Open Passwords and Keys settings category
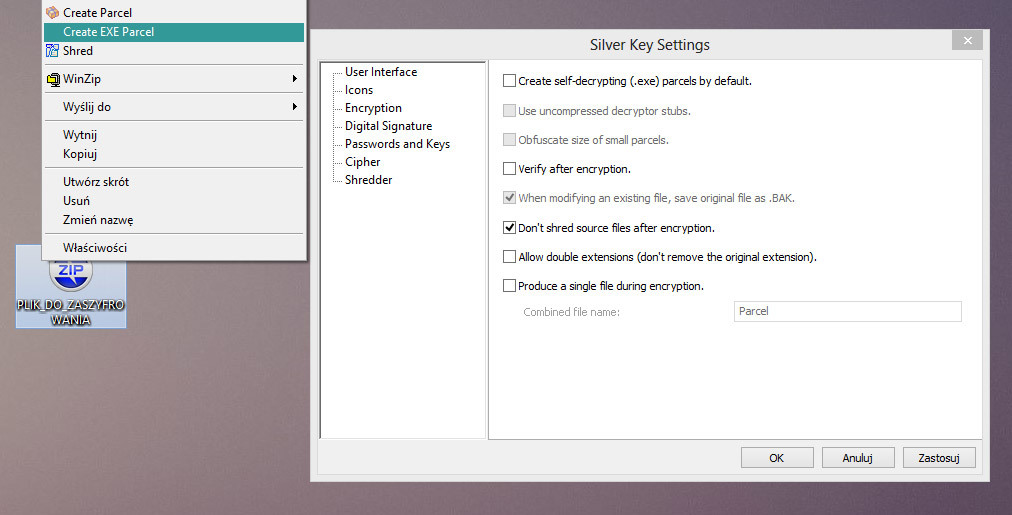 coord(397,144)
